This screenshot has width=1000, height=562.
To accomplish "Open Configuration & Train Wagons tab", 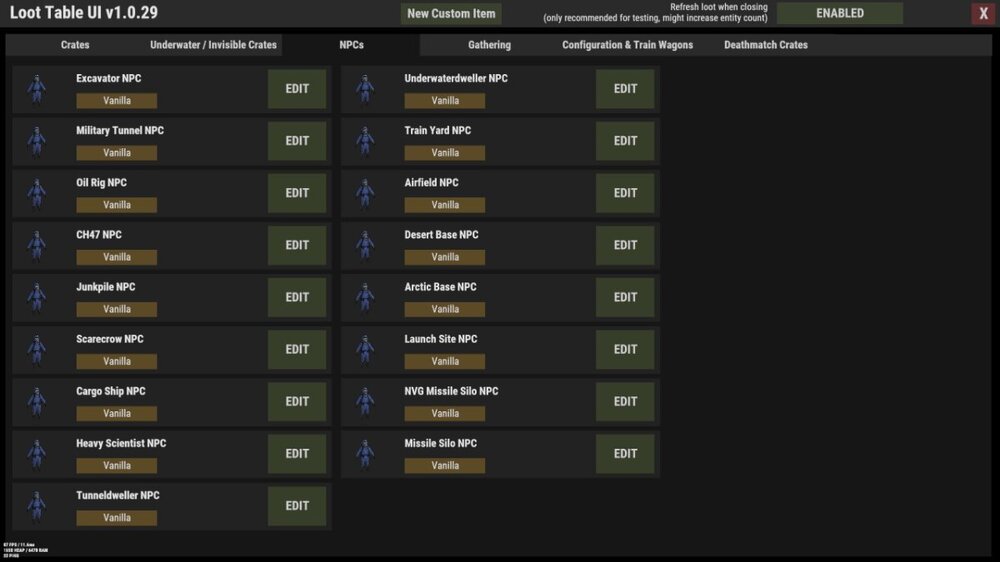I will point(627,45).
